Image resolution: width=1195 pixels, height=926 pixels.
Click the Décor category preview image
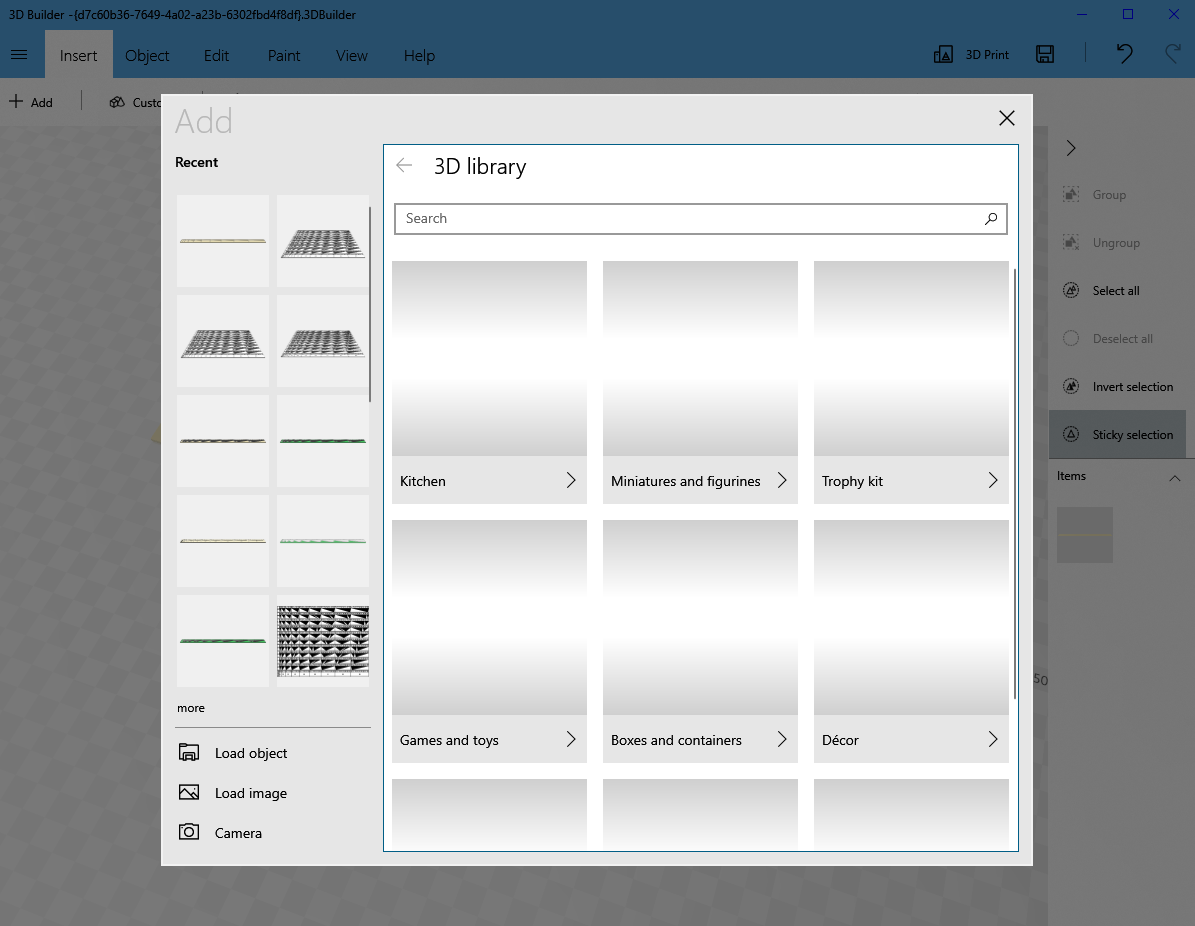tap(911, 618)
